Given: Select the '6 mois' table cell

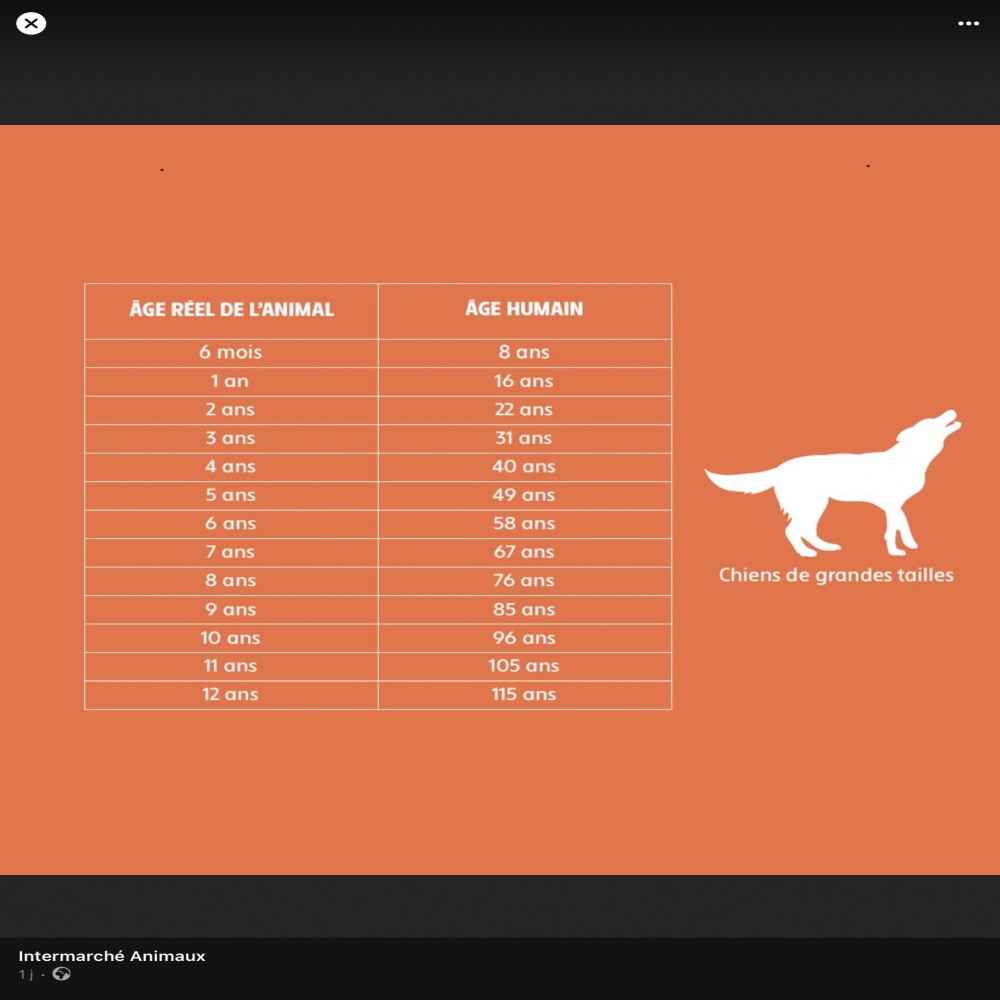Looking at the screenshot, I should tap(232, 353).
